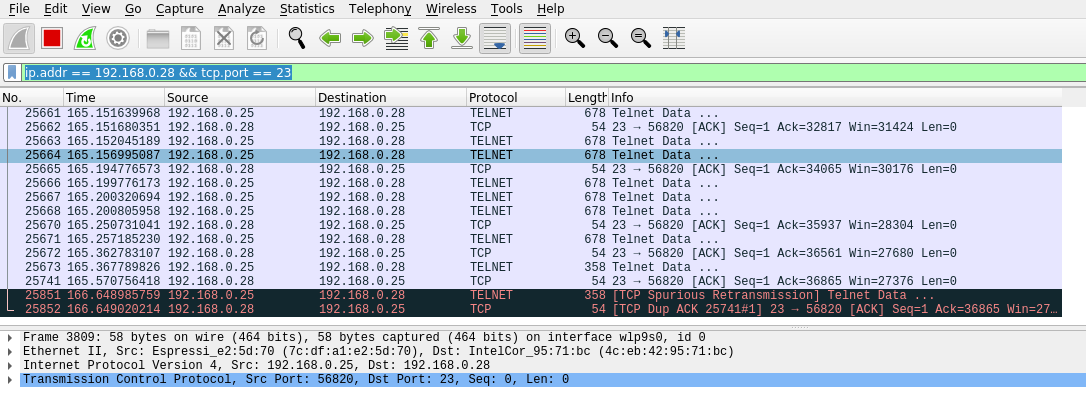Viewport: 1086px width, 400px height.
Task: Select packet 25666 in the list
Action: tap(531, 183)
